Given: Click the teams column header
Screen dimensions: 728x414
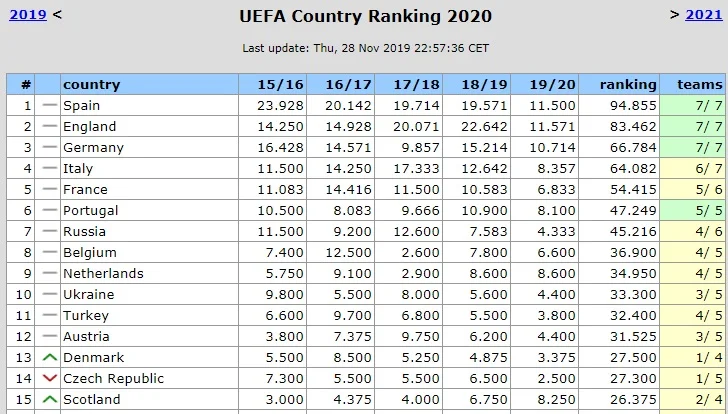Looking at the screenshot, I should 699,85.
